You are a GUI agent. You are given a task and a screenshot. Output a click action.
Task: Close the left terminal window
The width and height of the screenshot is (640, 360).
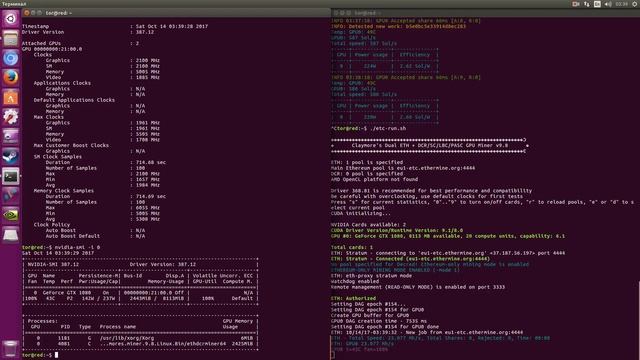click(x=27, y=13)
